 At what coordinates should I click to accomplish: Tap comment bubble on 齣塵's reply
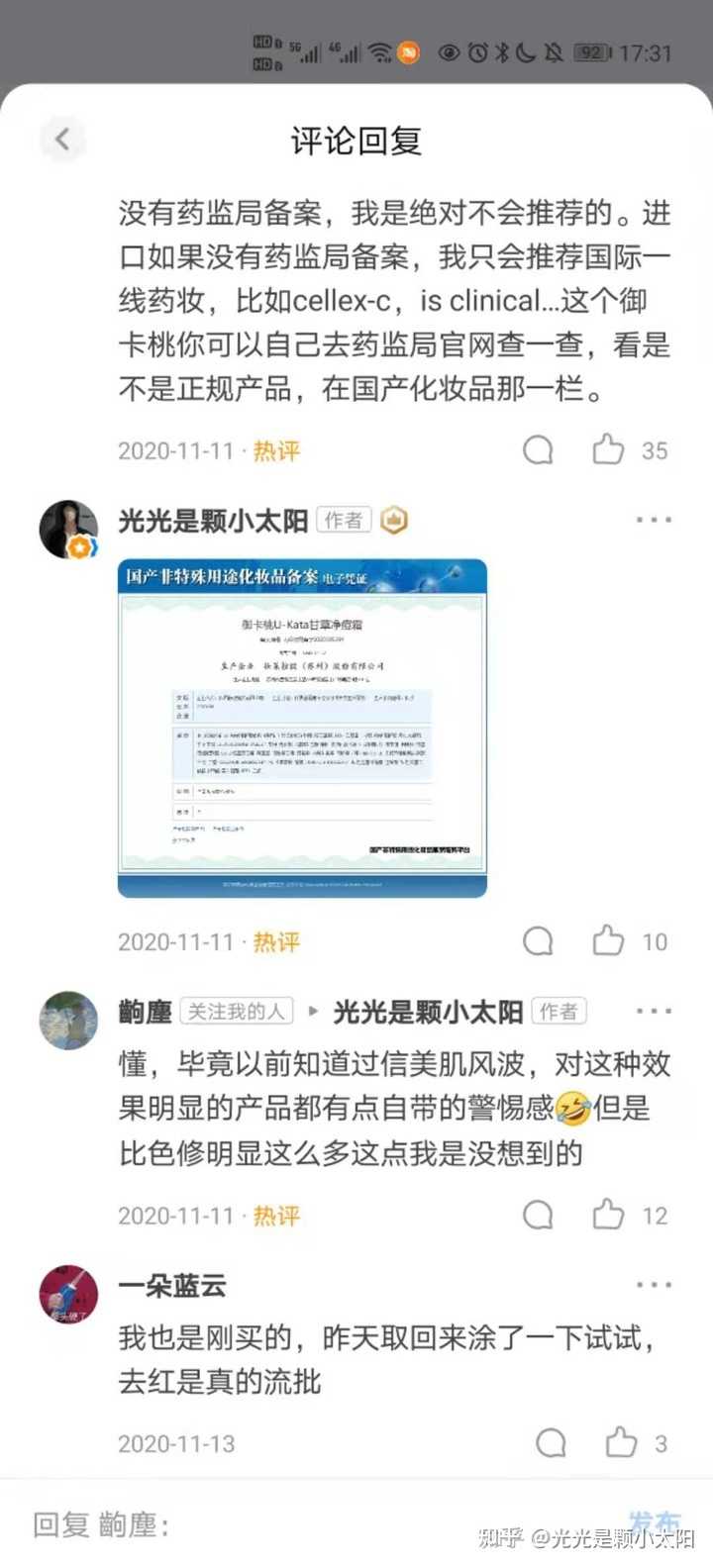538,1215
